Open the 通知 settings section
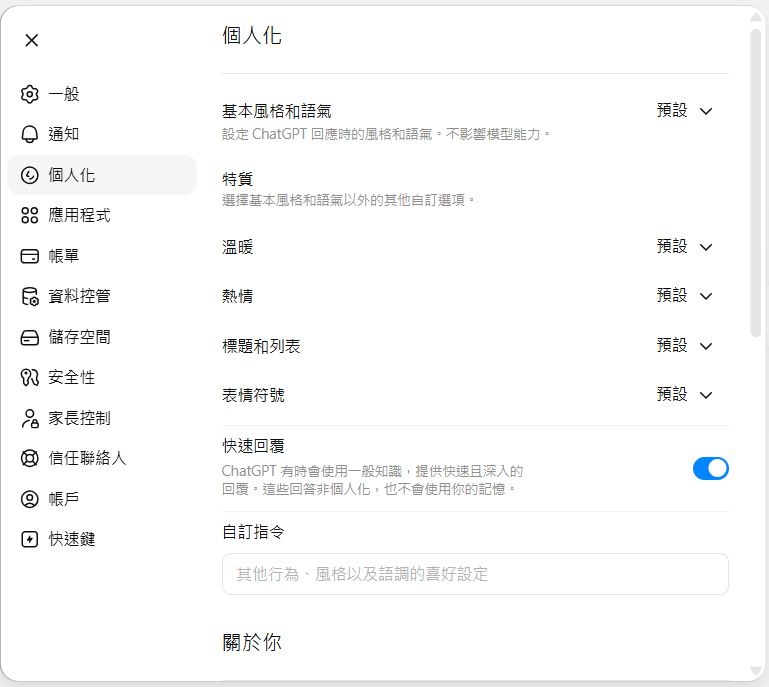Viewport: 769px width, 687px height. pyautogui.click(x=102, y=134)
